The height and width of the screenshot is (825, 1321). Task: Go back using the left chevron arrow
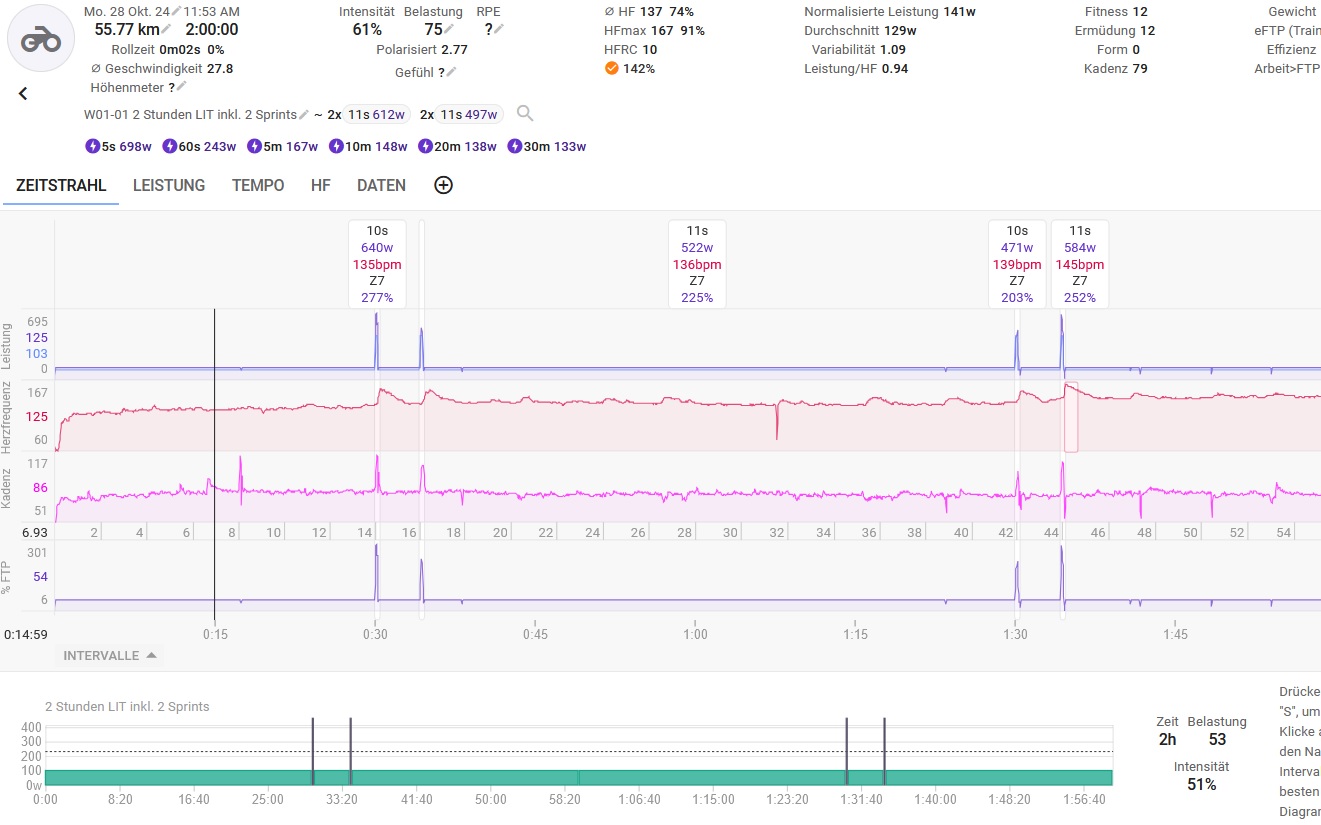[x=23, y=93]
